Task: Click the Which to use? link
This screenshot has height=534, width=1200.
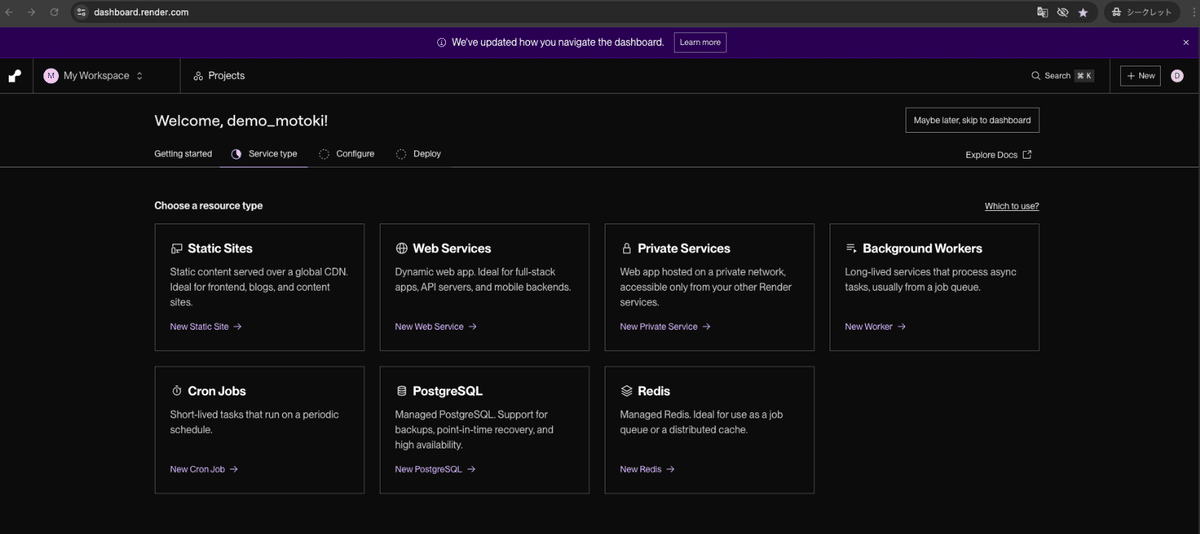Action: click(1012, 206)
